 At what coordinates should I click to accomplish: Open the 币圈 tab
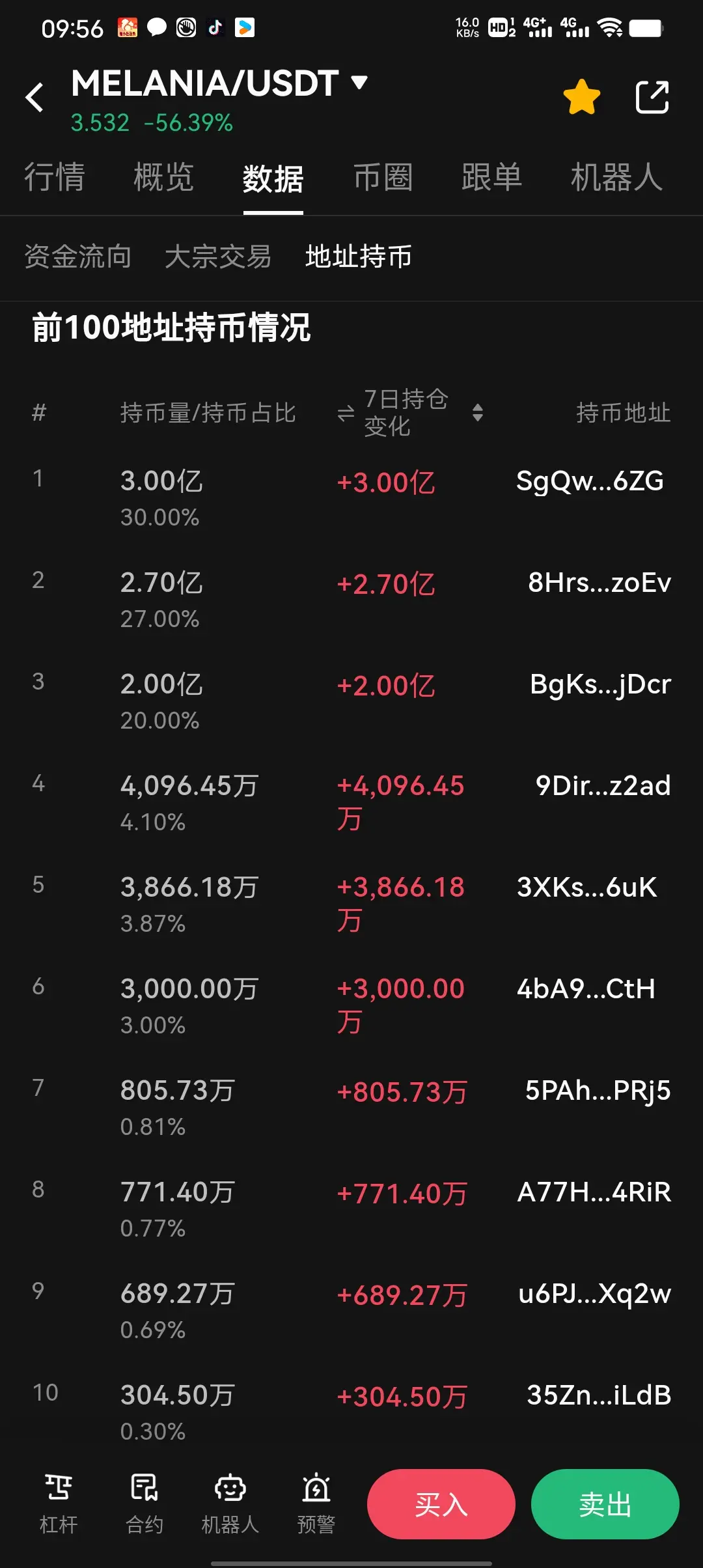click(x=383, y=177)
